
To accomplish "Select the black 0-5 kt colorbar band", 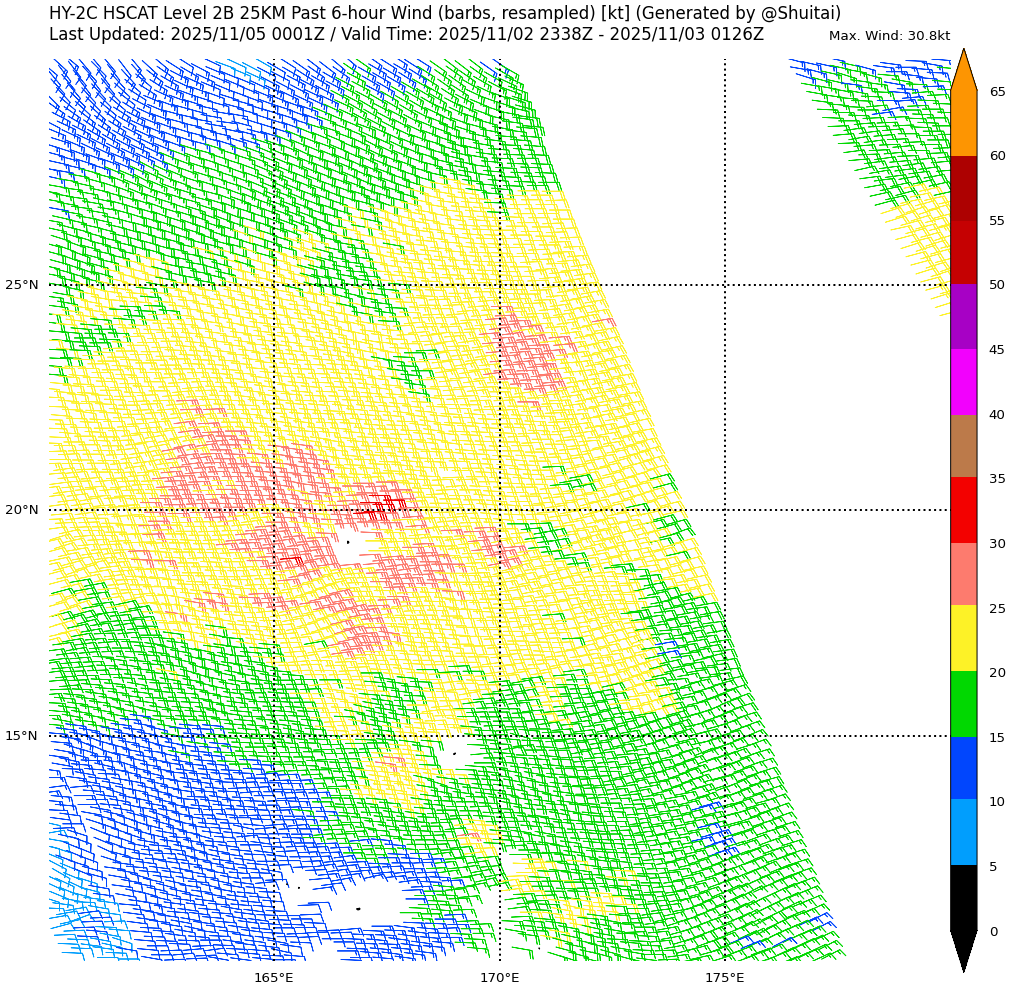I will [963, 898].
